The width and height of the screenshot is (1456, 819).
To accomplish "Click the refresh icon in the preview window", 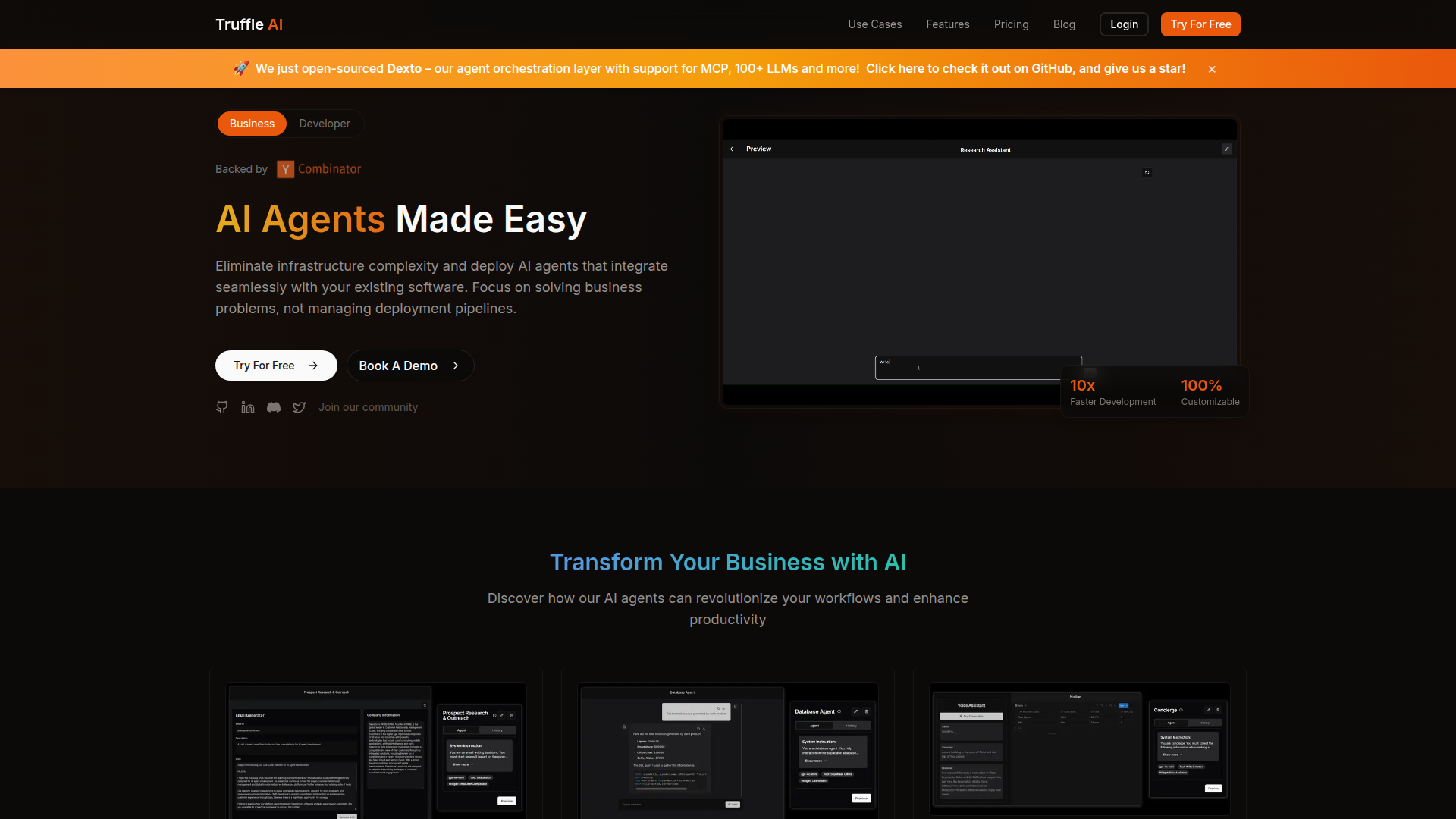I will [x=1147, y=172].
